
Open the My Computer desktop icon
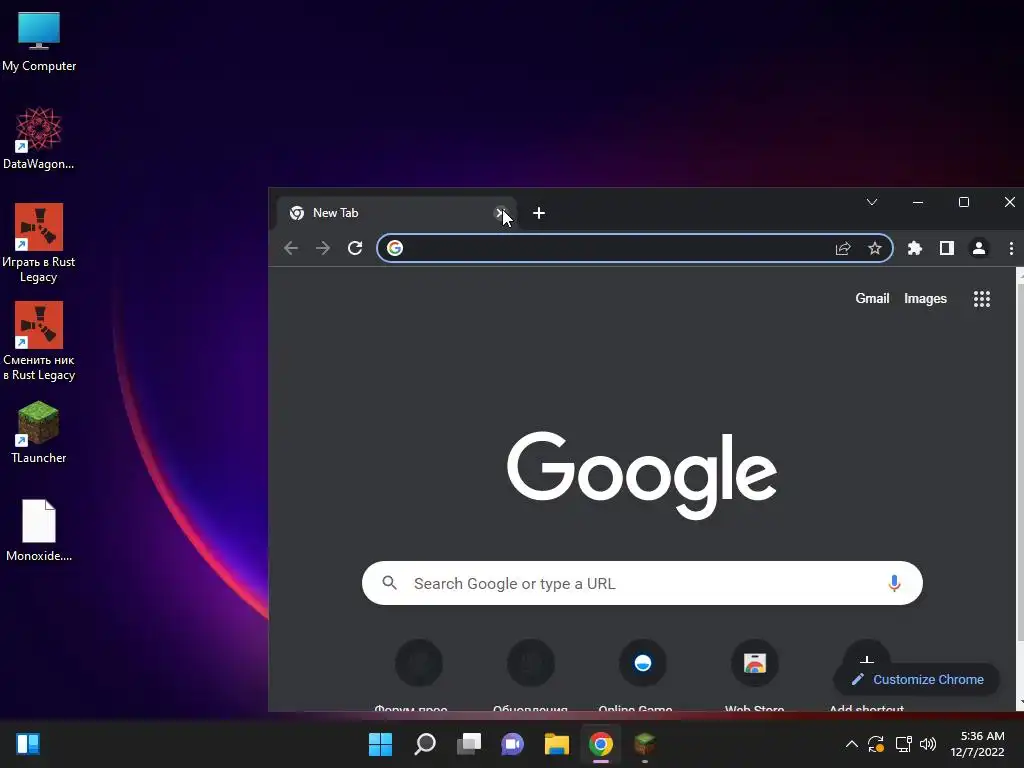(39, 41)
